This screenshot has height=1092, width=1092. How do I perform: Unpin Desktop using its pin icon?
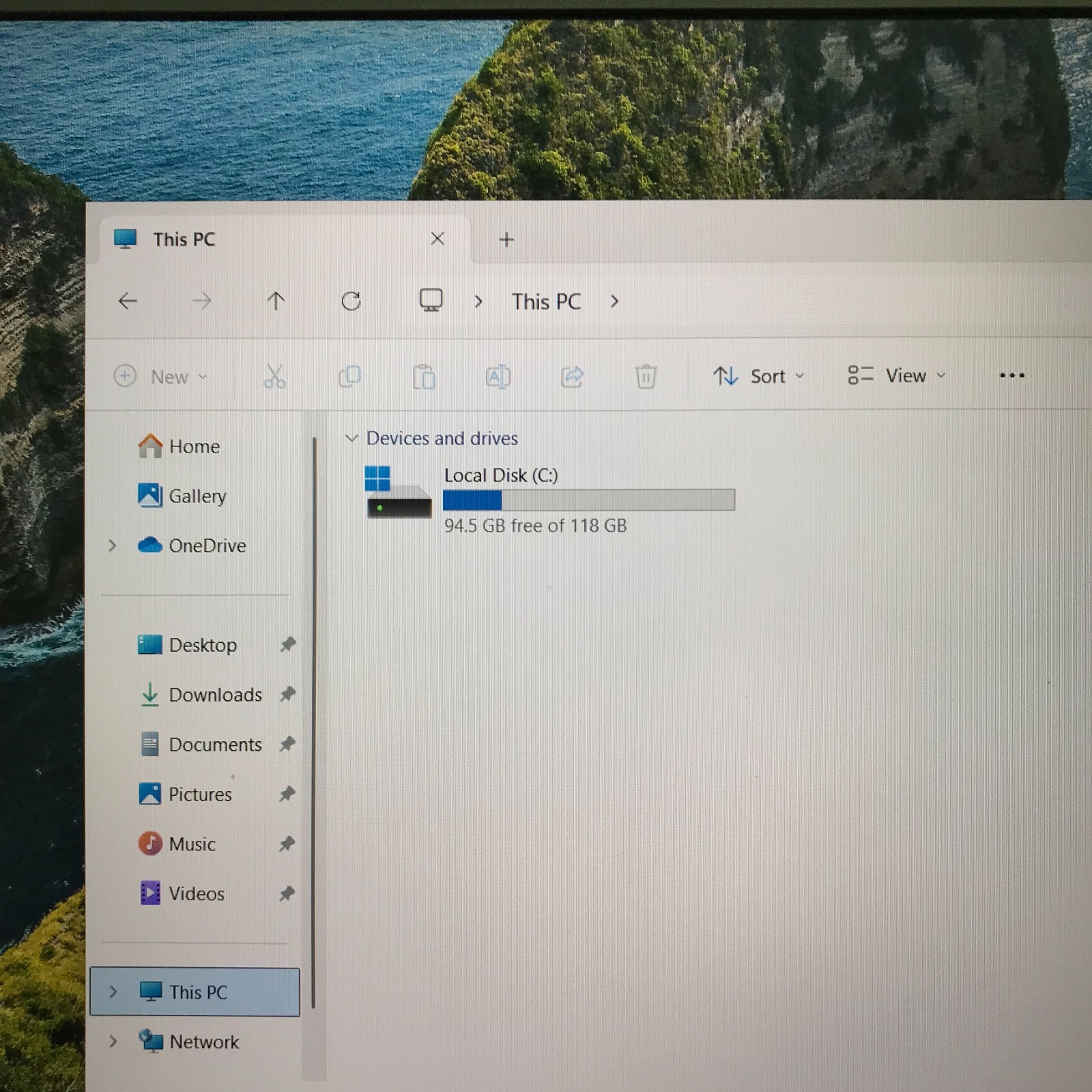pos(287,644)
